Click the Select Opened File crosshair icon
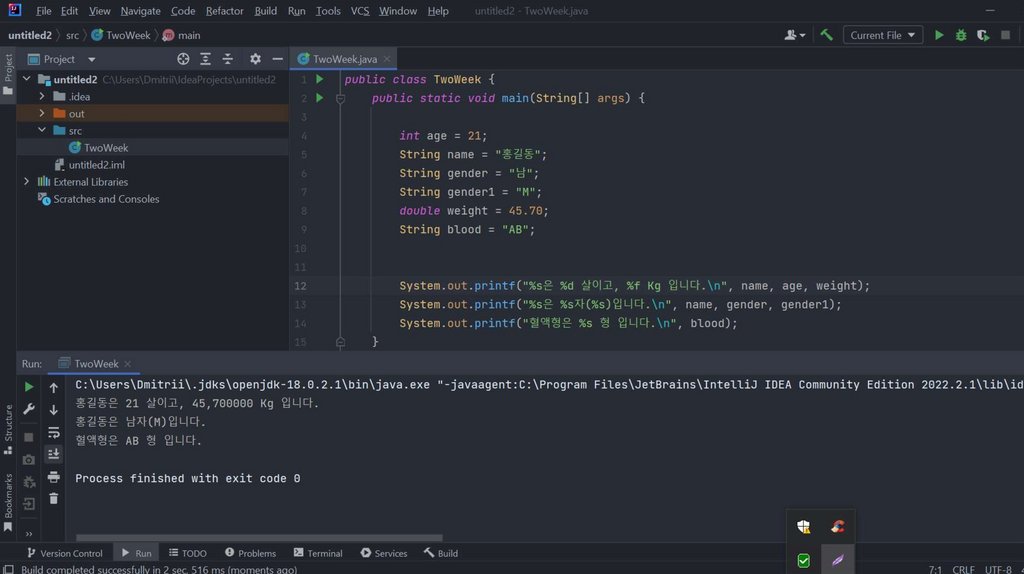The height and width of the screenshot is (574, 1024). 183,59
